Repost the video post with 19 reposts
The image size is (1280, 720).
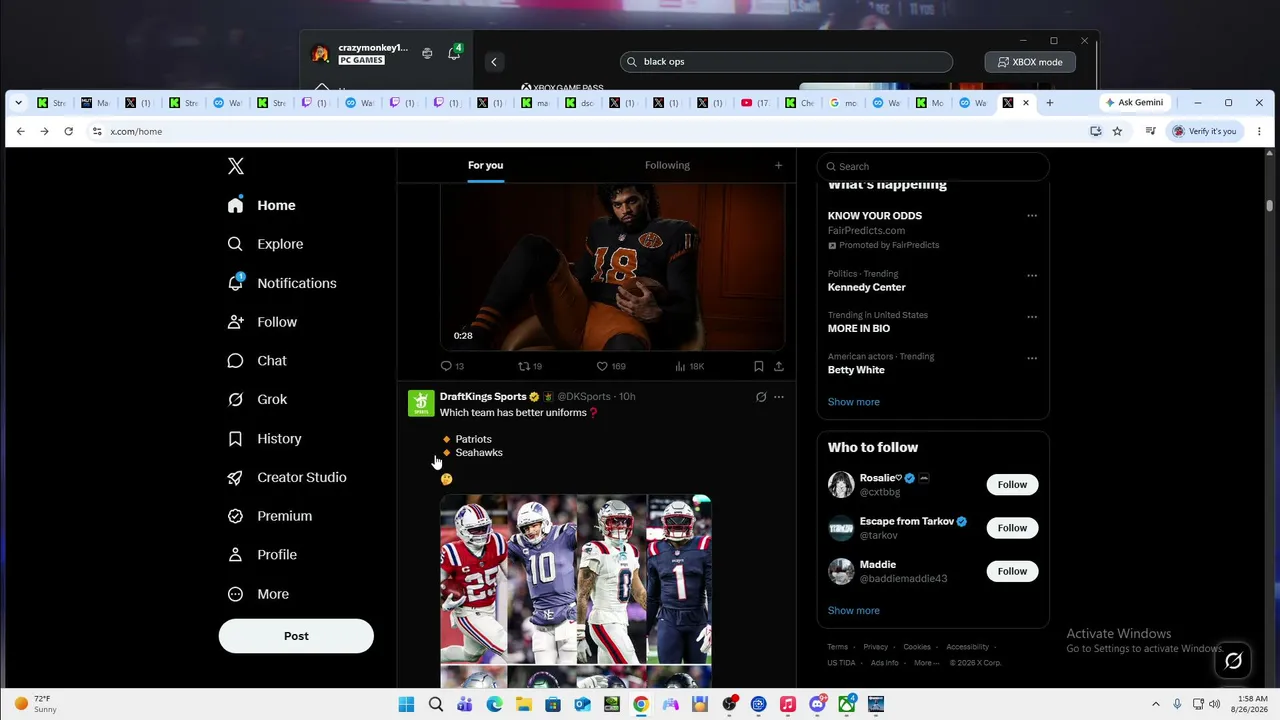pyautogui.click(x=529, y=366)
